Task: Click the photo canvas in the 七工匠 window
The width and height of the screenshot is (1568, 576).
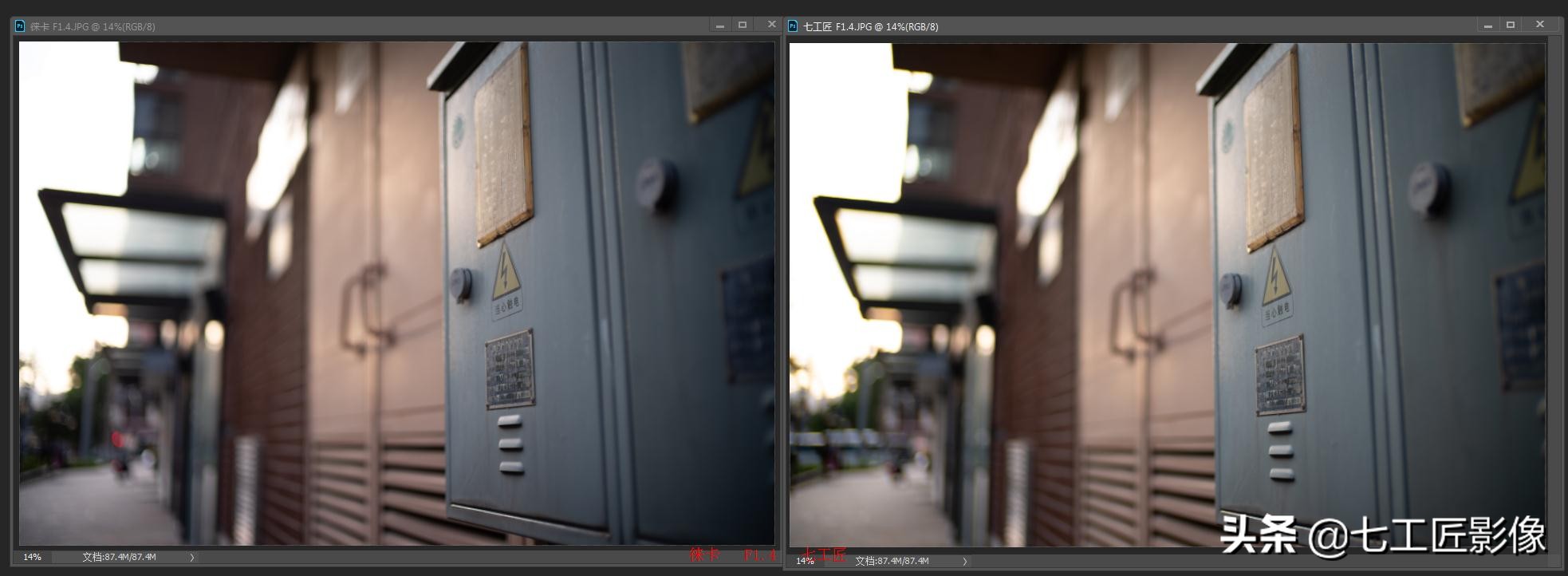Action: (1168, 295)
